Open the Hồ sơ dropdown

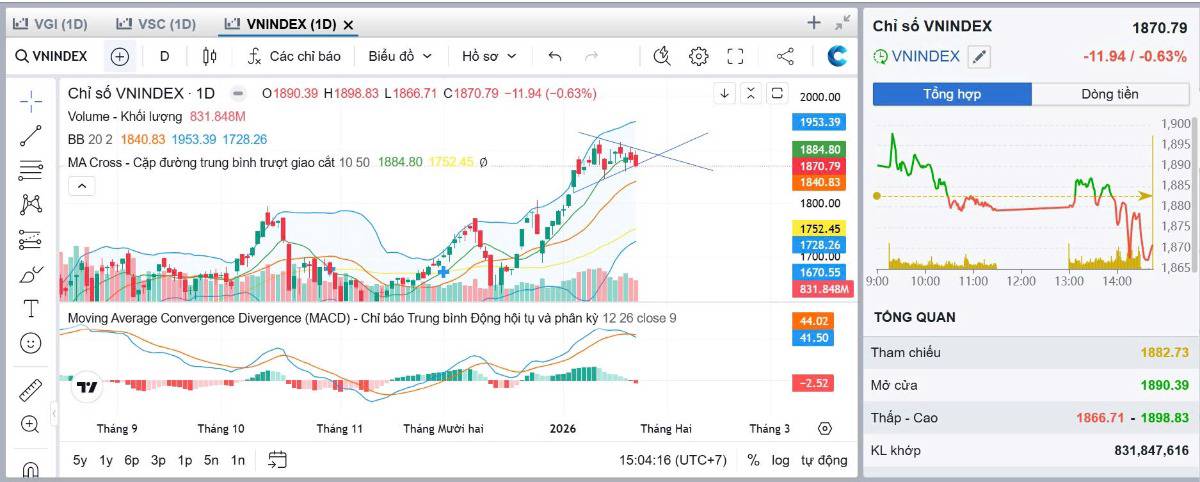[x=489, y=56]
